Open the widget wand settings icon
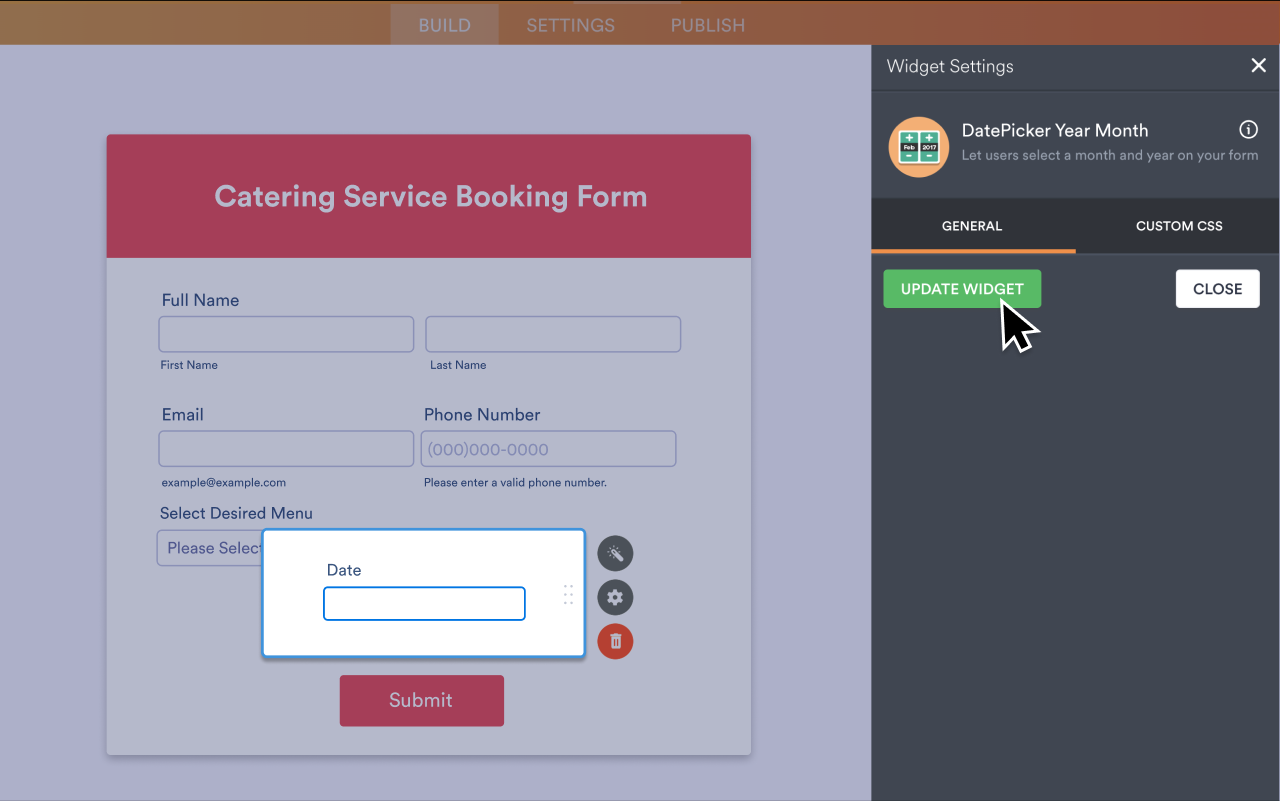This screenshot has width=1280, height=801. click(x=615, y=553)
